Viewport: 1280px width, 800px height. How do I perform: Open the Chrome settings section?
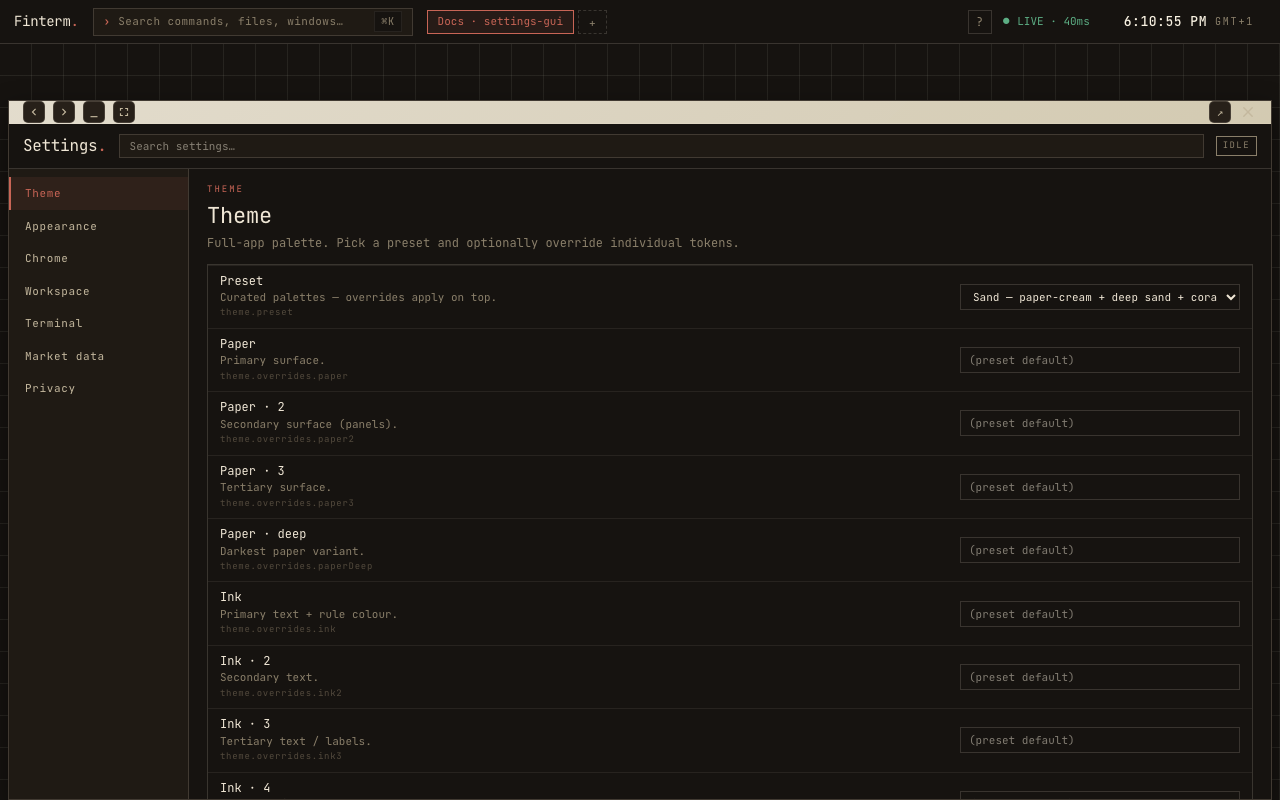[x=99, y=258]
